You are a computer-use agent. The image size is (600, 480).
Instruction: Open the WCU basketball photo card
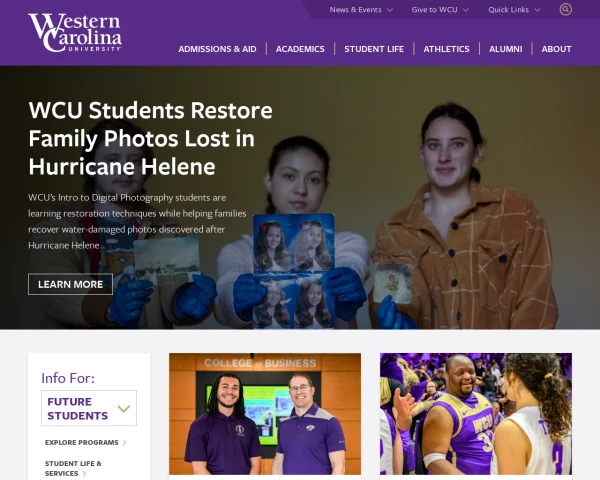476,414
